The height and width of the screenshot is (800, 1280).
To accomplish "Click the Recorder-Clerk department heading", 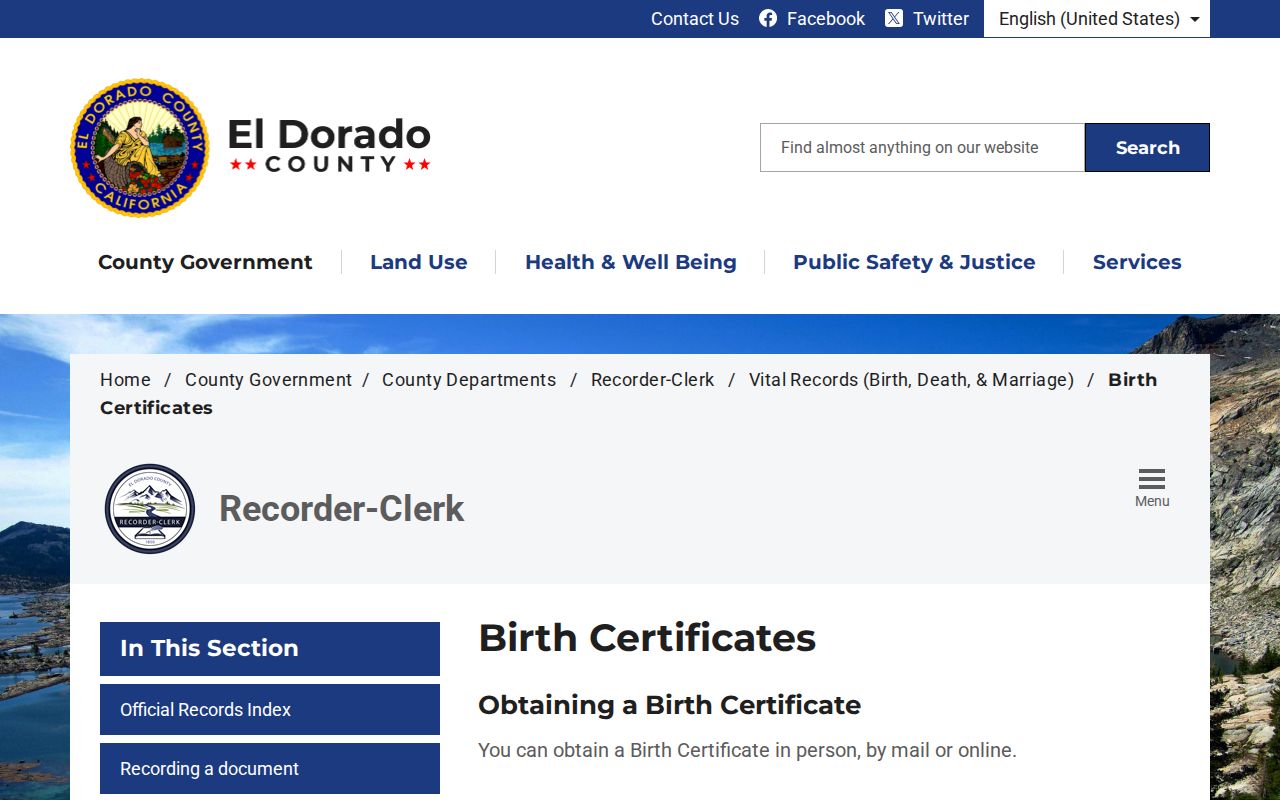I will 342,509.
